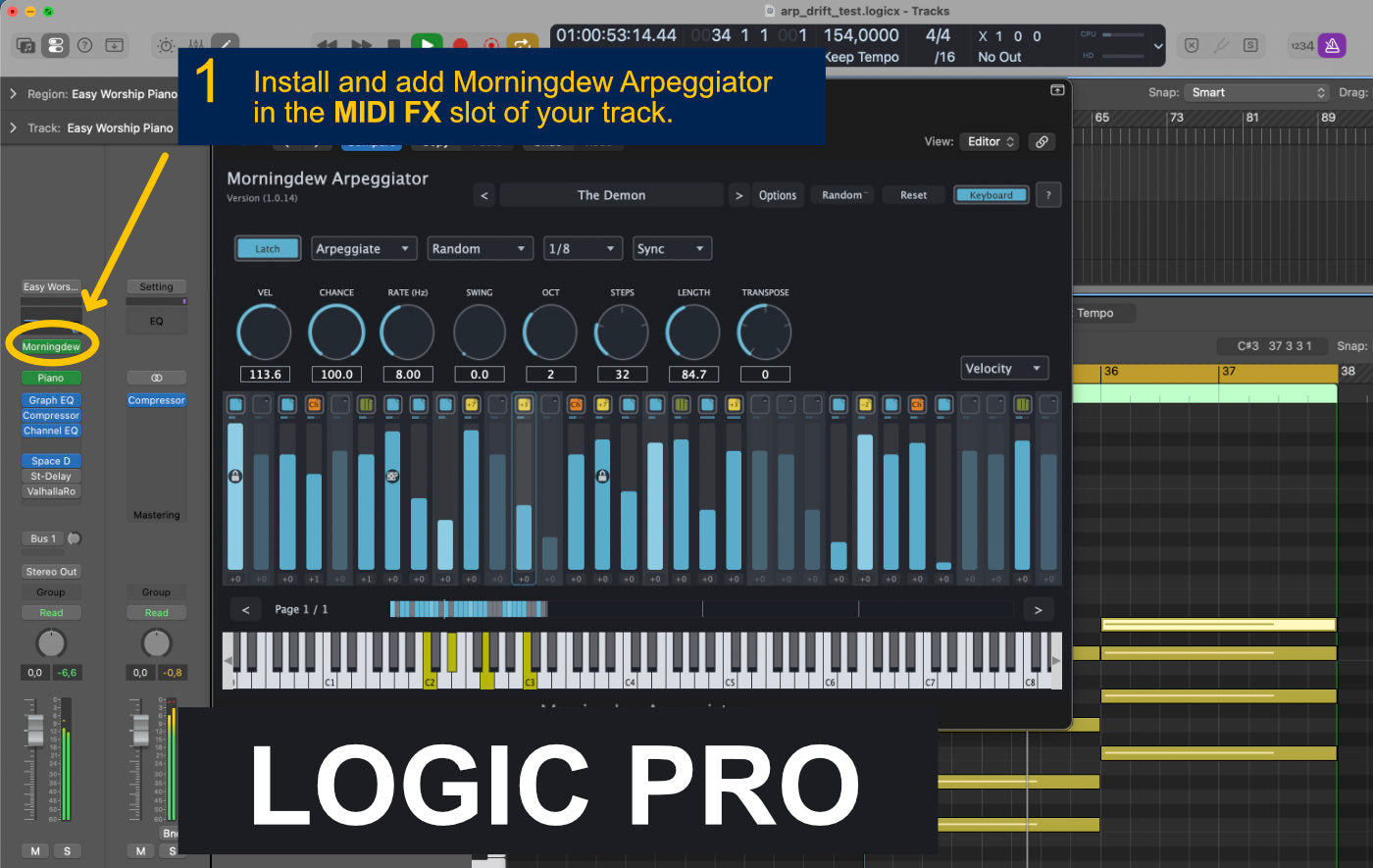
Task: Go to next step page arrow
Action: pyautogui.click(x=1038, y=609)
